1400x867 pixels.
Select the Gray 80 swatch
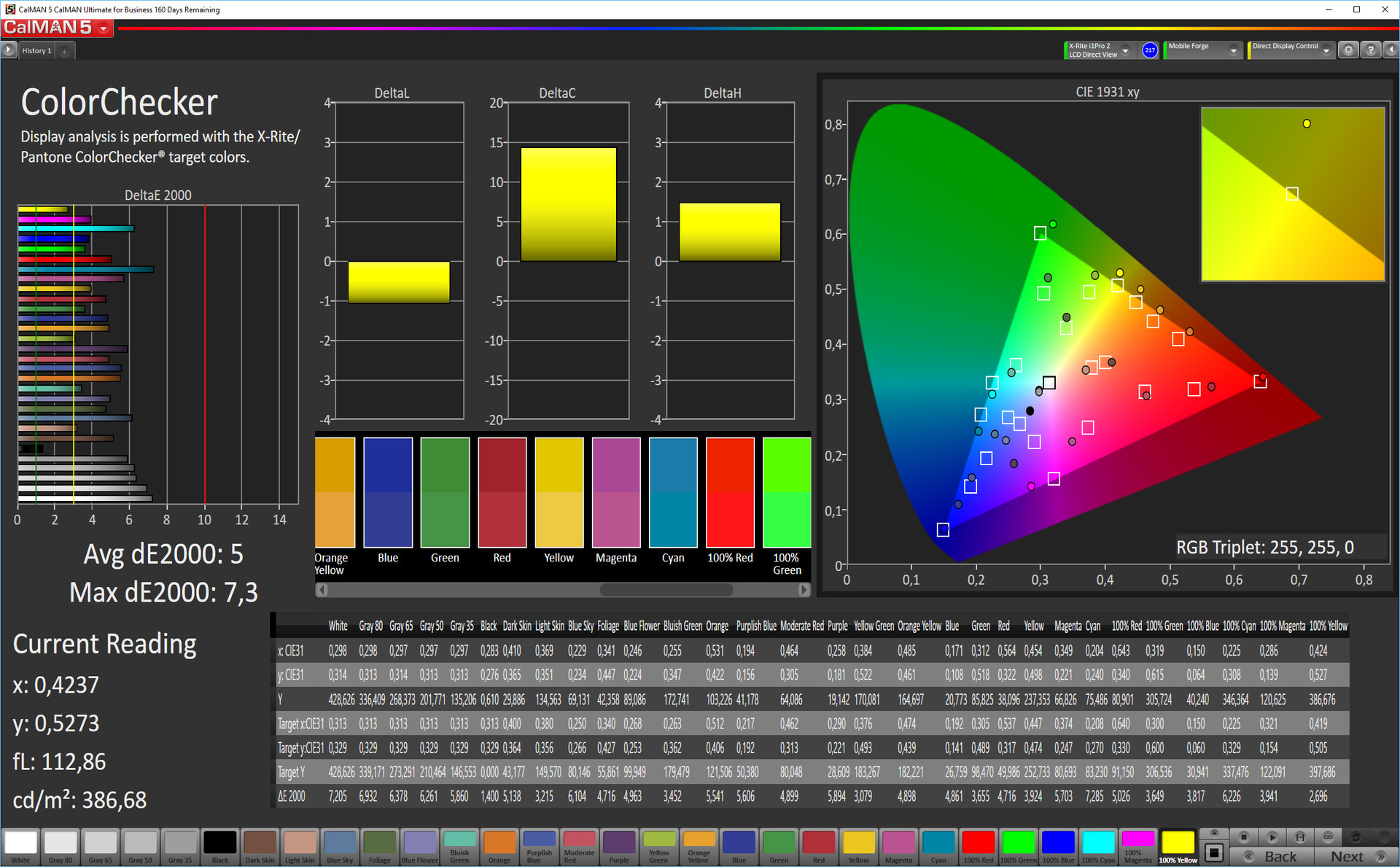point(61,847)
